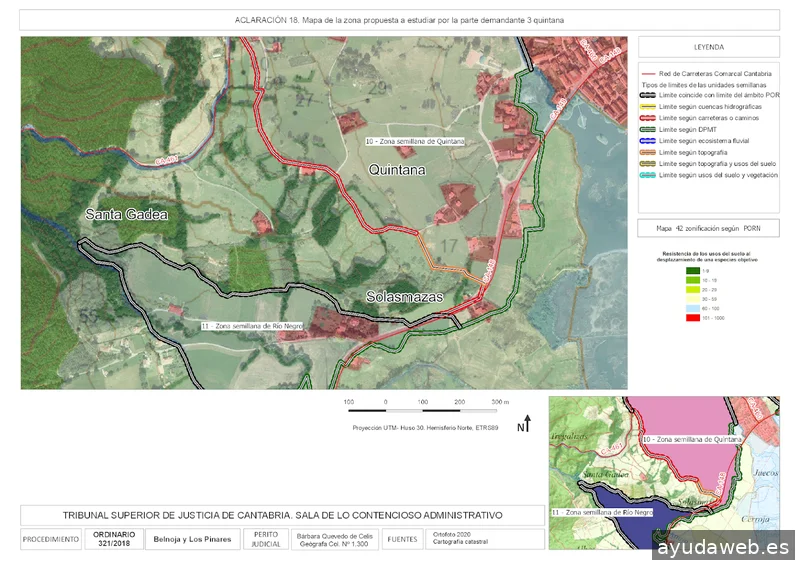The height and width of the screenshot is (565, 800).
Task: Click the Solasmazas place label on map
Action: 403,298
